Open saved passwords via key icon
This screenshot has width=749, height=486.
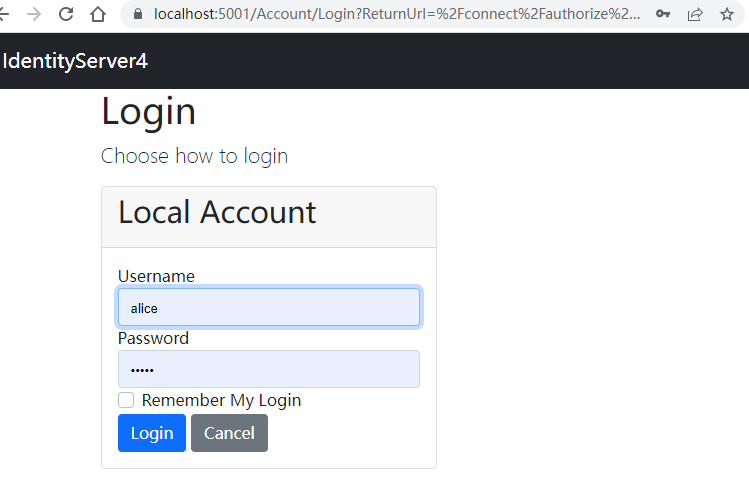(663, 14)
